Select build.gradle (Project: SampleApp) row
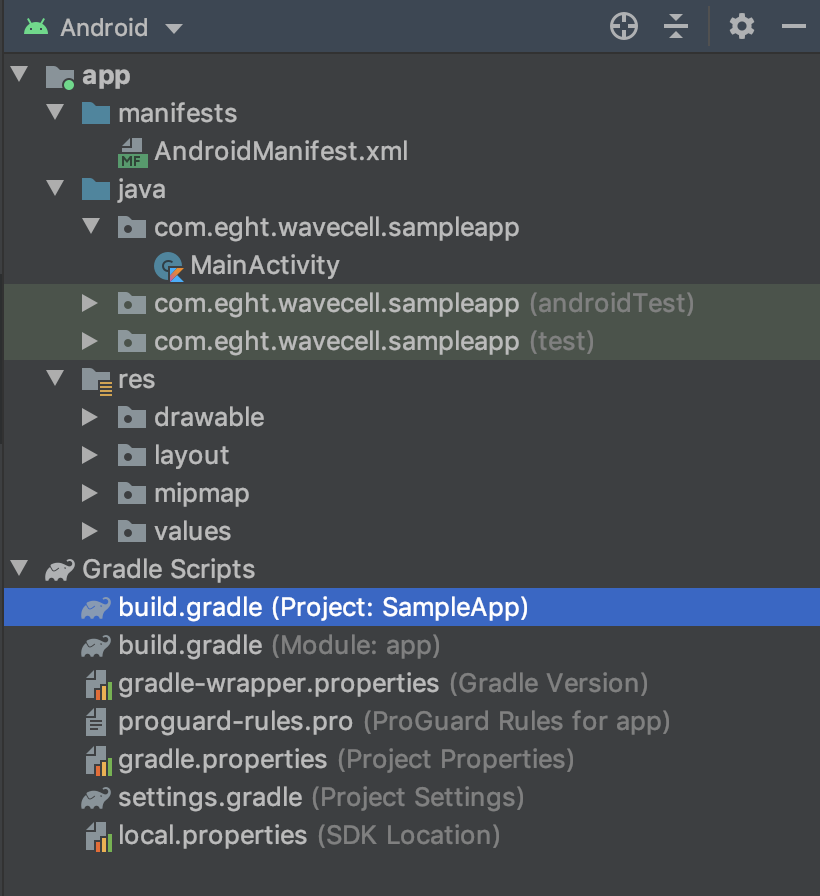This screenshot has width=820, height=896. click(322, 608)
